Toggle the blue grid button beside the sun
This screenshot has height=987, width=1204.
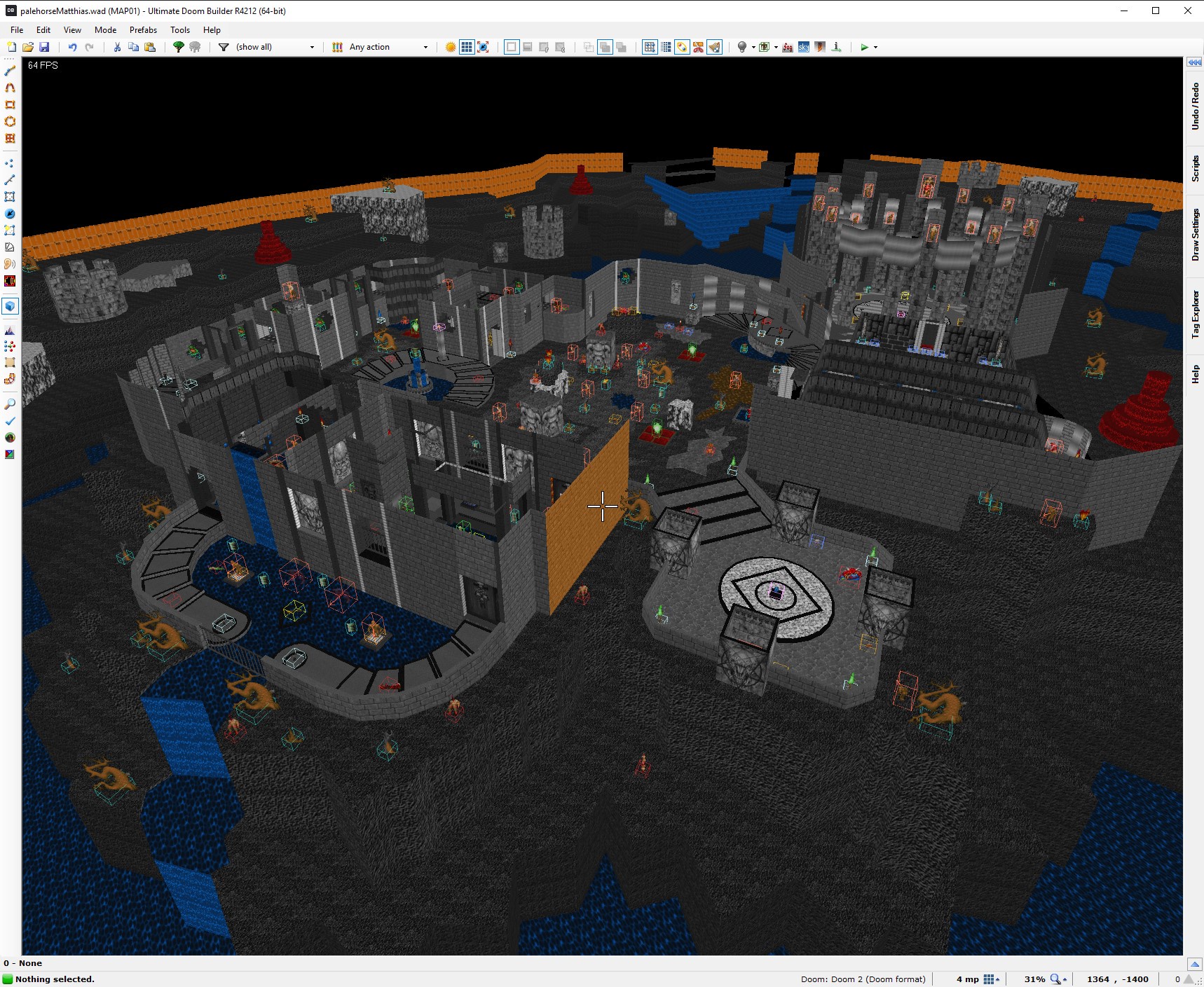click(x=467, y=47)
